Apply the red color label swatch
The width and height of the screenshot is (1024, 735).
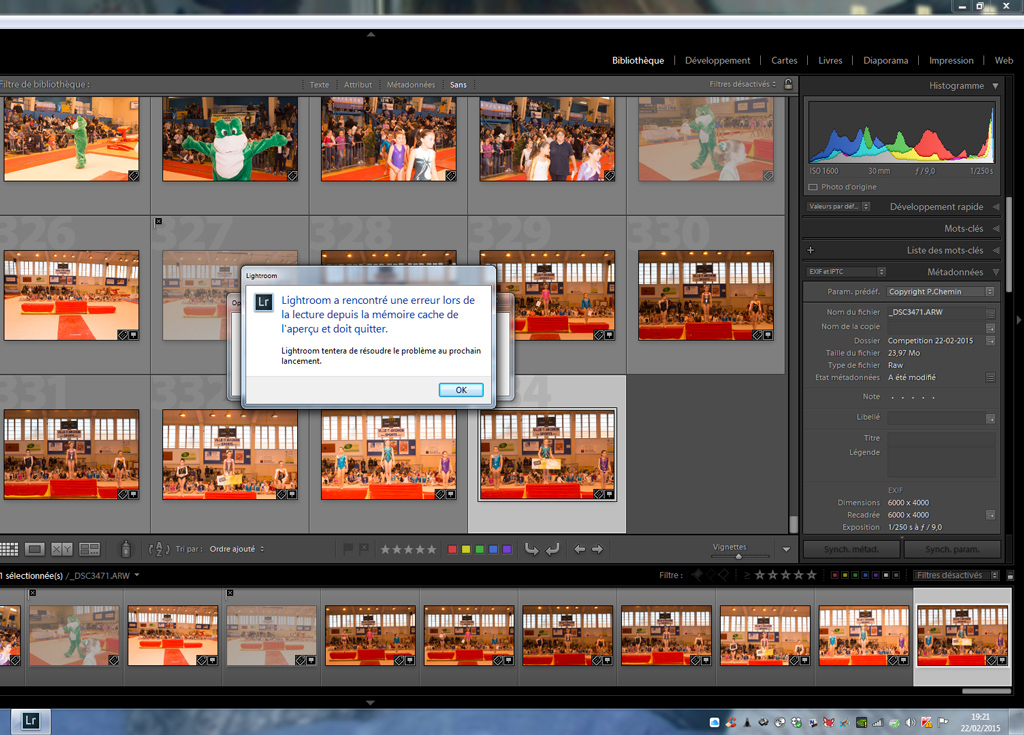[x=452, y=549]
